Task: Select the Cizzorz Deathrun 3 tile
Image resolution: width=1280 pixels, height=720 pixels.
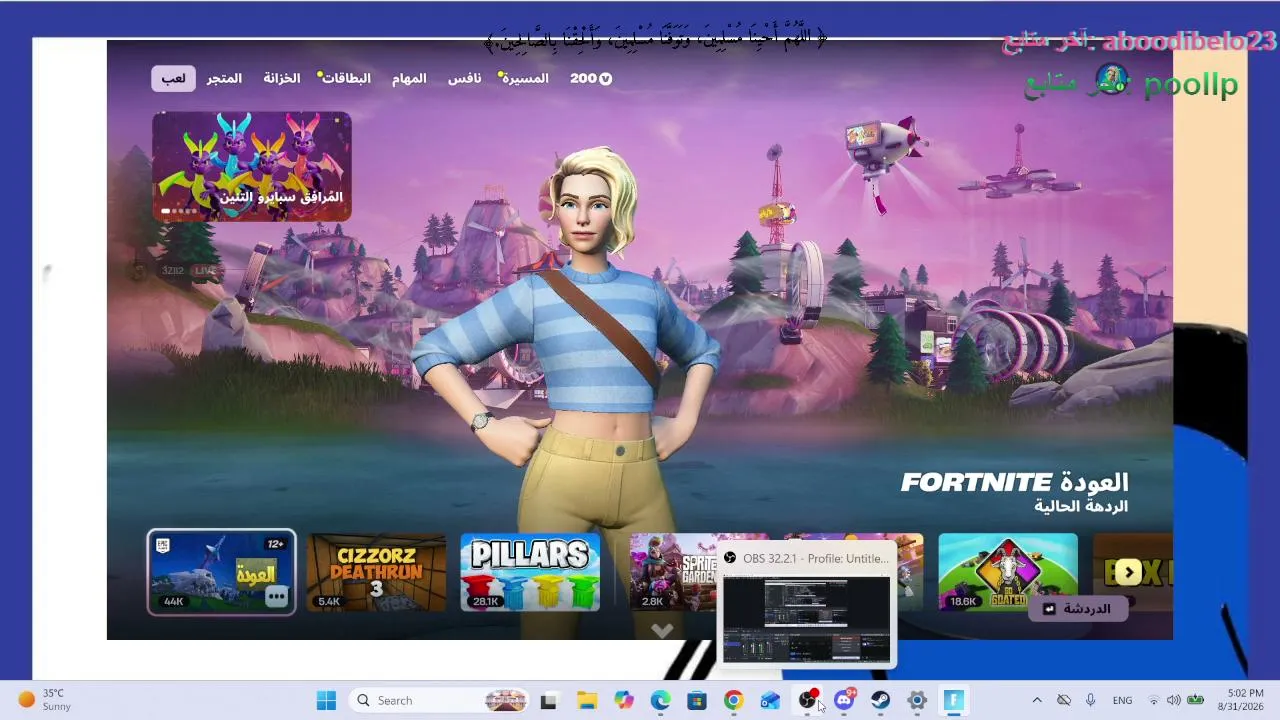Action: coord(376,572)
